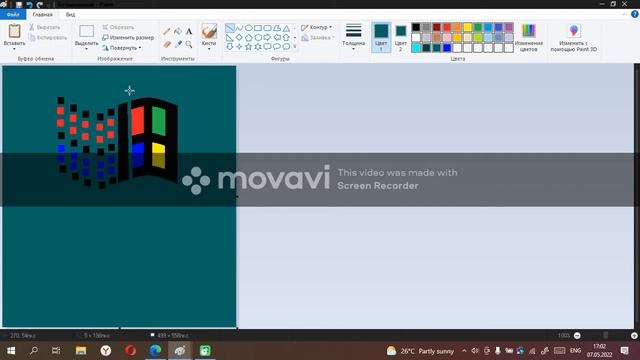
Task: Collapse the ribbon with the chevron
Action: pyautogui.click(x=624, y=14)
